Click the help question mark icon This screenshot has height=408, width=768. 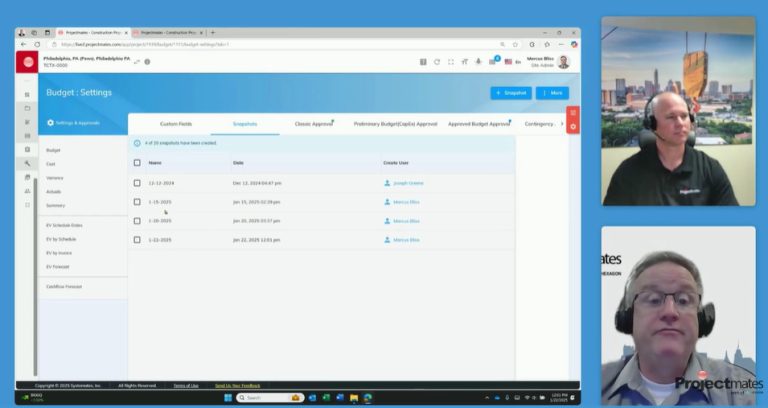coord(423,62)
